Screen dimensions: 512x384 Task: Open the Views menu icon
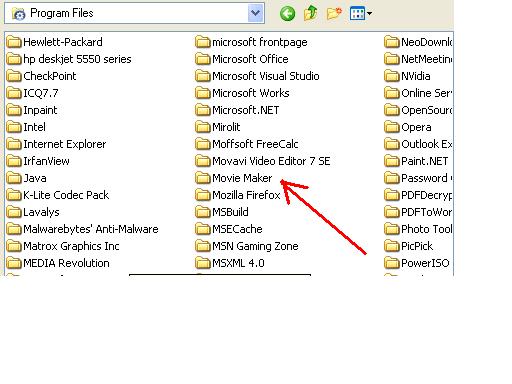click(357, 14)
